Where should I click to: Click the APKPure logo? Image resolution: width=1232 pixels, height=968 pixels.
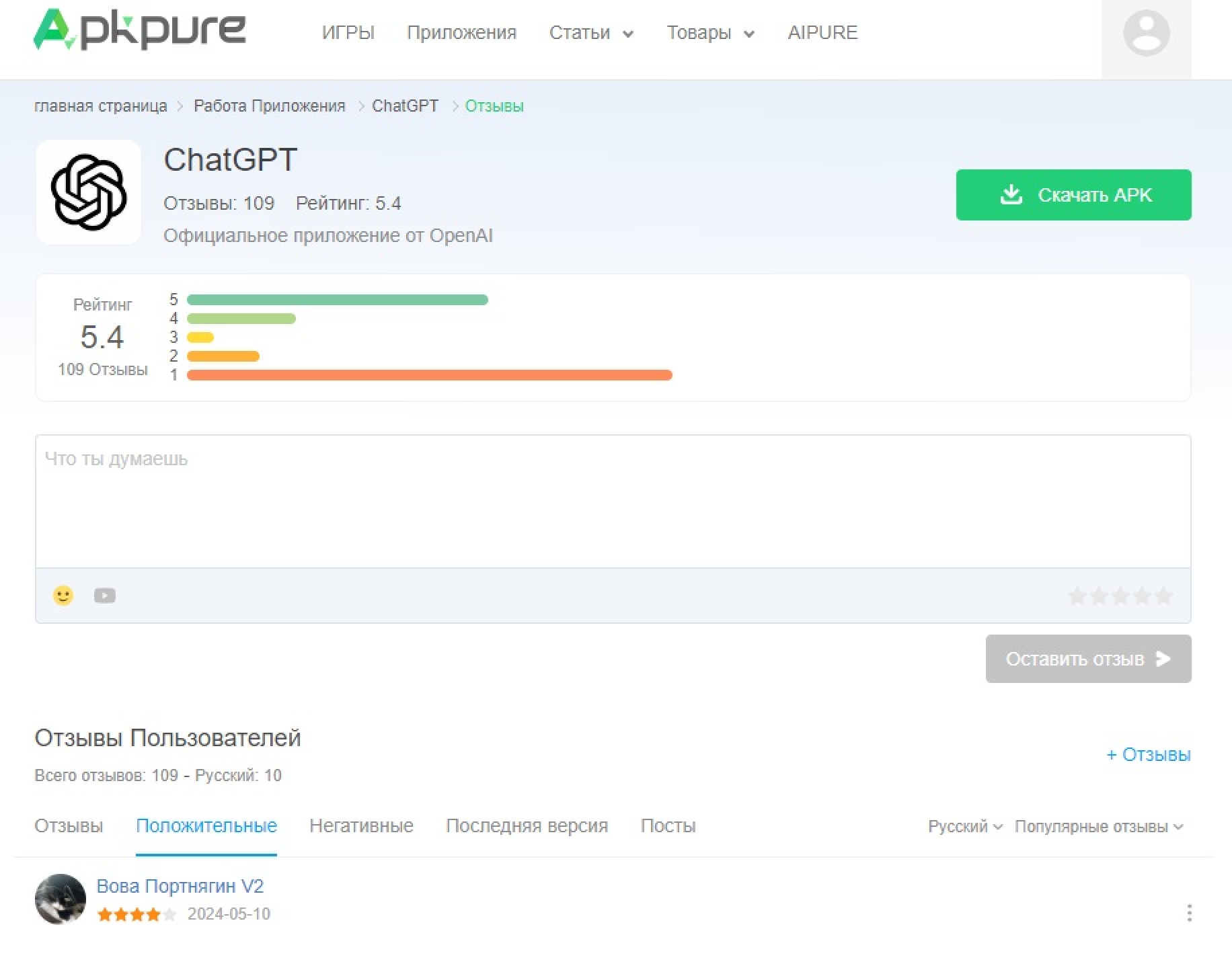(x=140, y=29)
